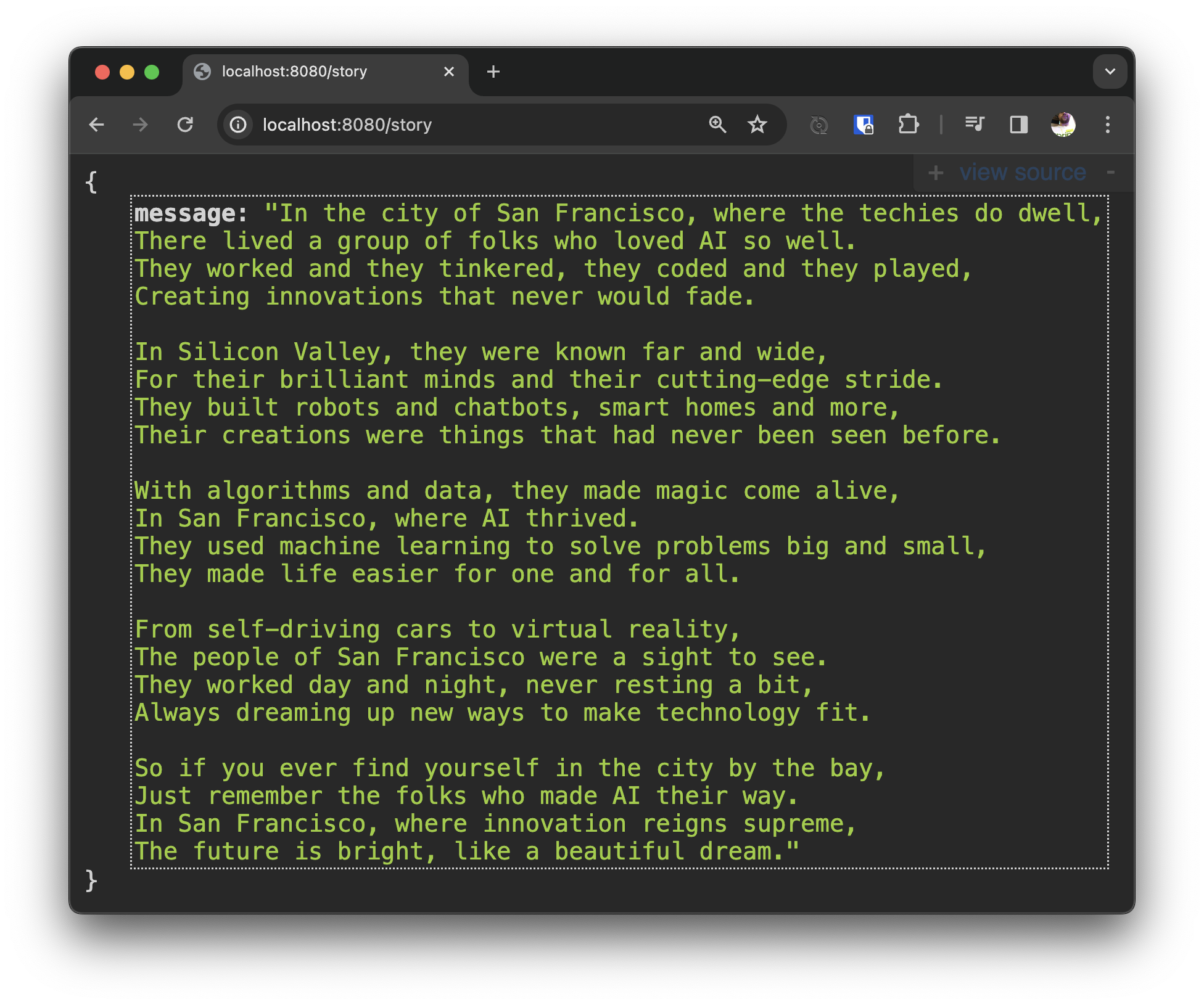Click the Bitwarden shield extension icon

pos(863,125)
